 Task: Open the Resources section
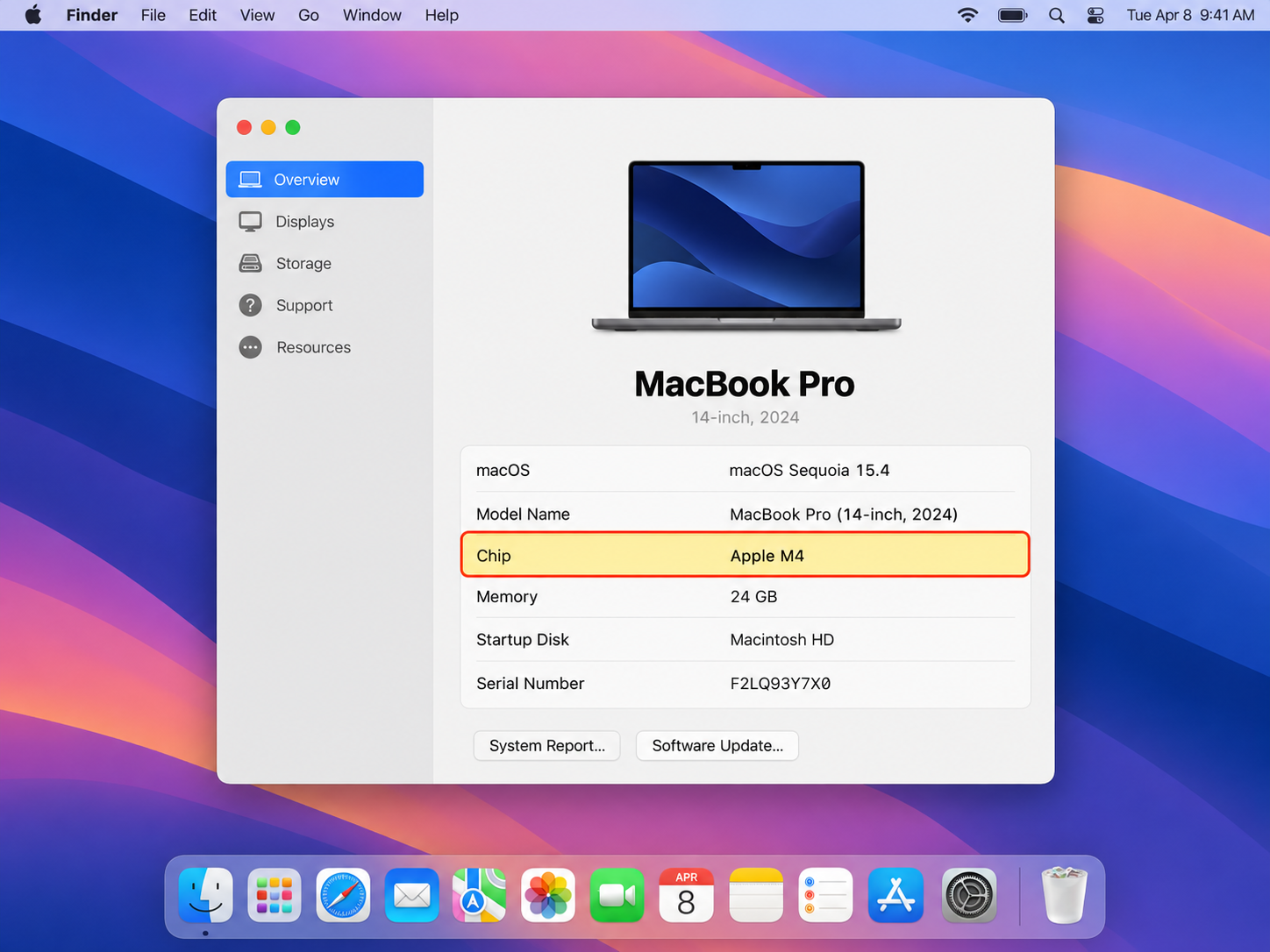[325, 347]
